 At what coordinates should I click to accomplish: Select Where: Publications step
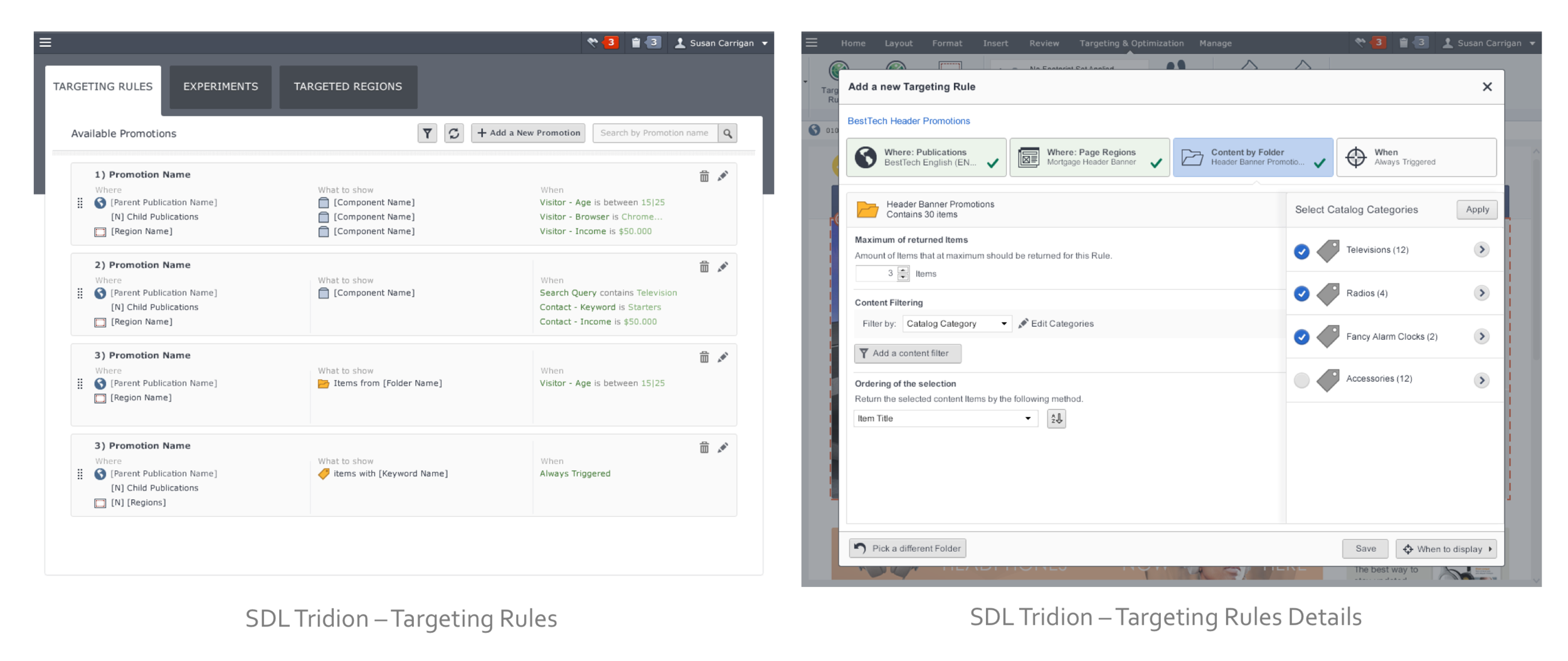pos(926,157)
